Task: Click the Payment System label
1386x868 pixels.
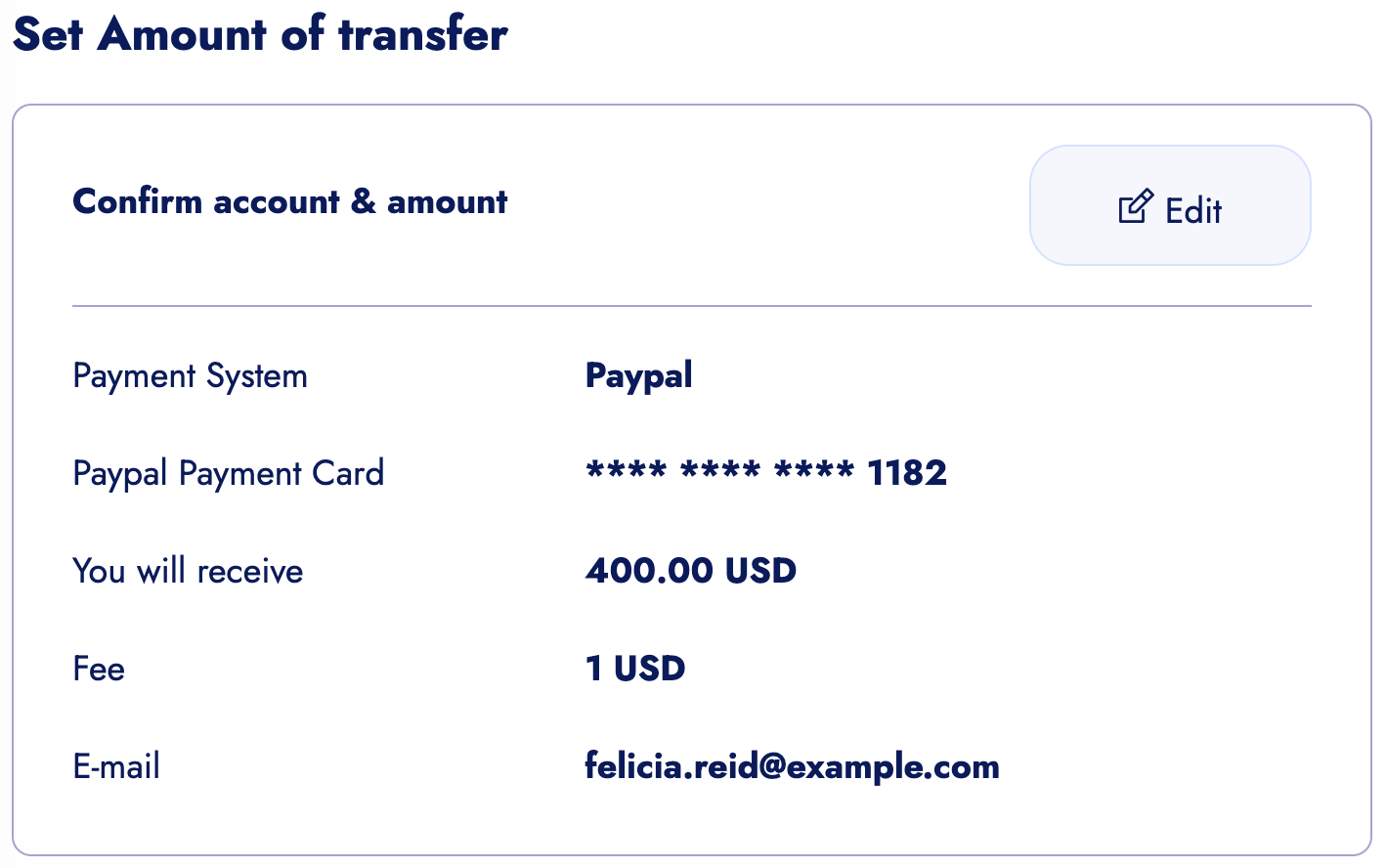Action: 190,376
